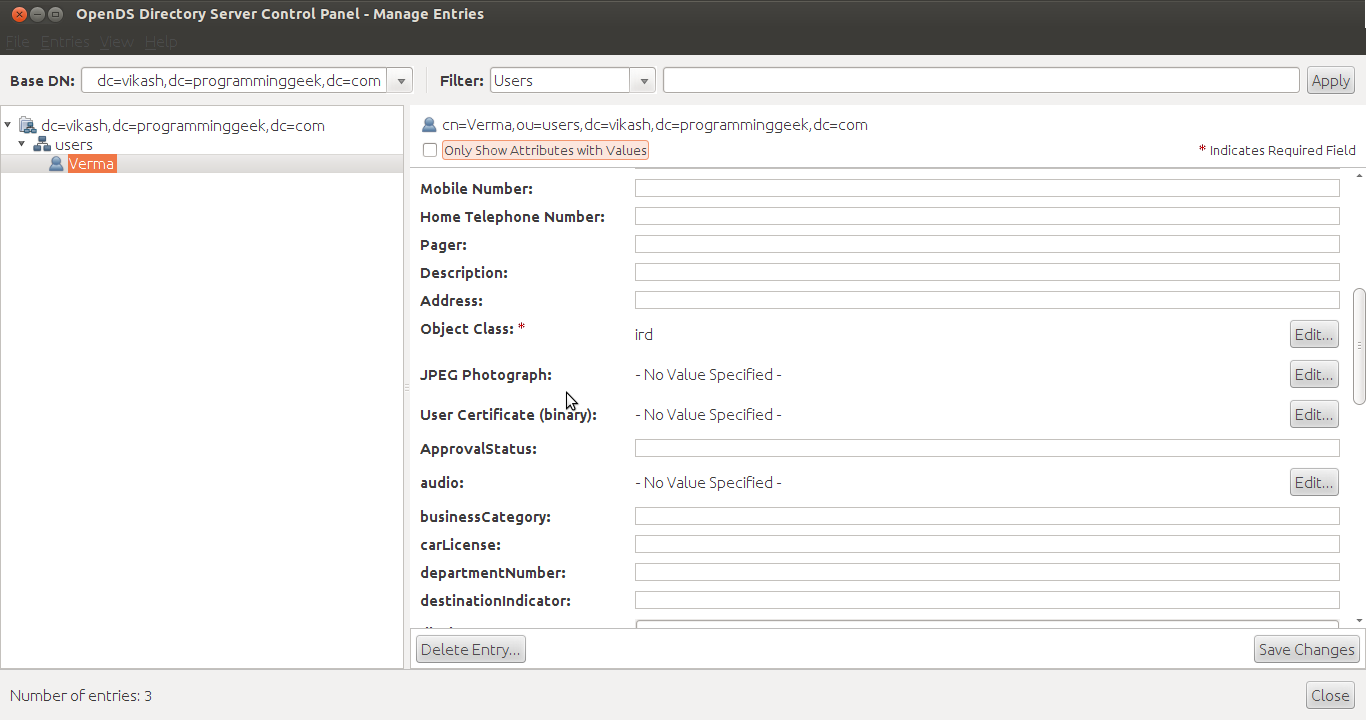Collapse the users tree node
The image size is (1366, 720).
tap(22, 144)
